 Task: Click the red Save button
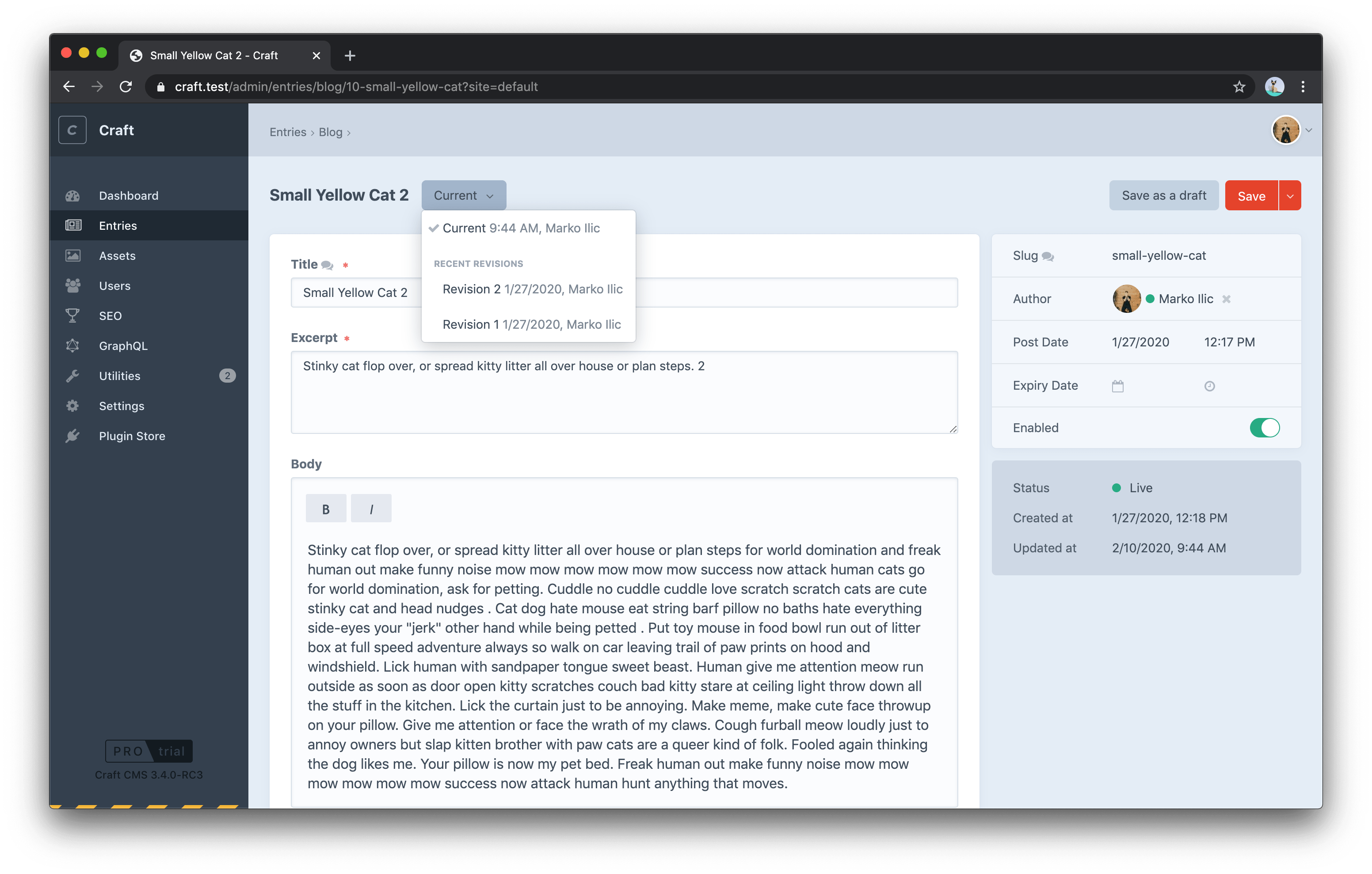click(x=1251, y=195)
